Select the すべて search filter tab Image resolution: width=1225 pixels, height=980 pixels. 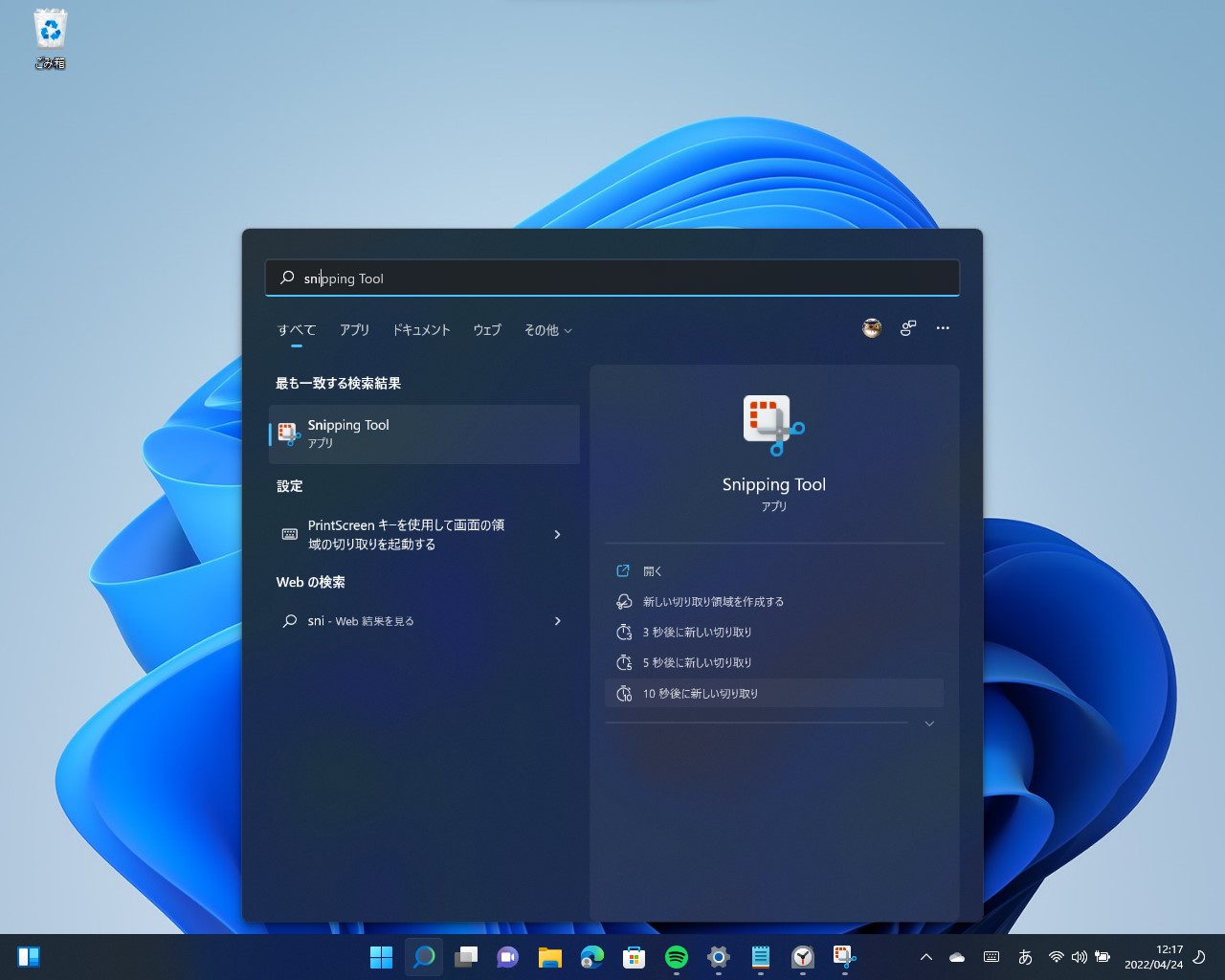(x=297, y=330)
